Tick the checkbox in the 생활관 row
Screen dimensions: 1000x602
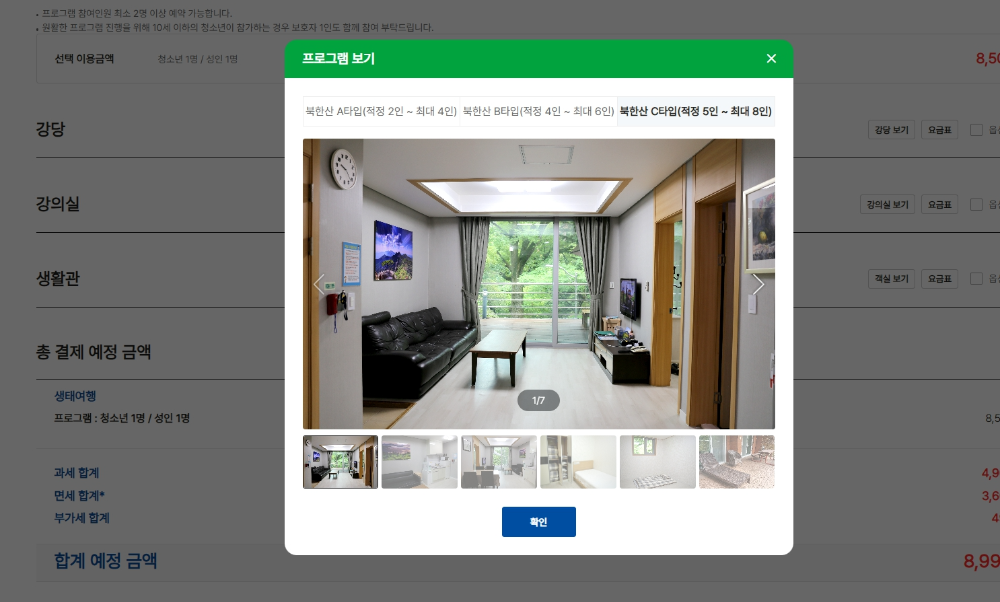(976, 279)
